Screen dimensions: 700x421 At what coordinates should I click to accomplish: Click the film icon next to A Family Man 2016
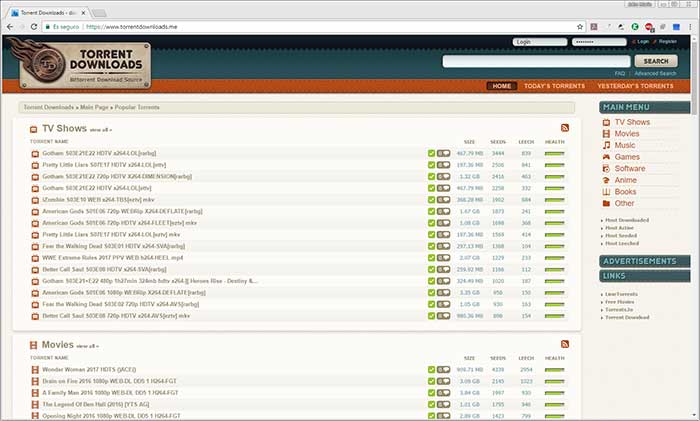[x=35, y=393]
